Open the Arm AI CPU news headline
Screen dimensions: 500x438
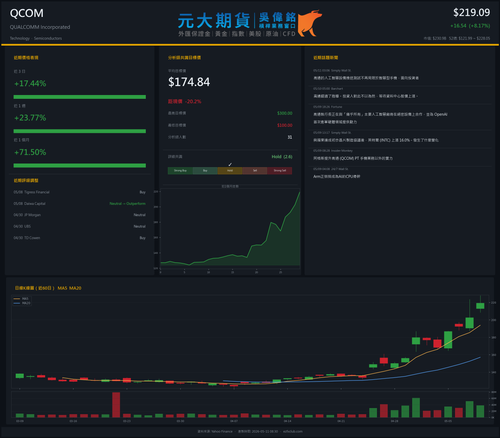(336, 176)
